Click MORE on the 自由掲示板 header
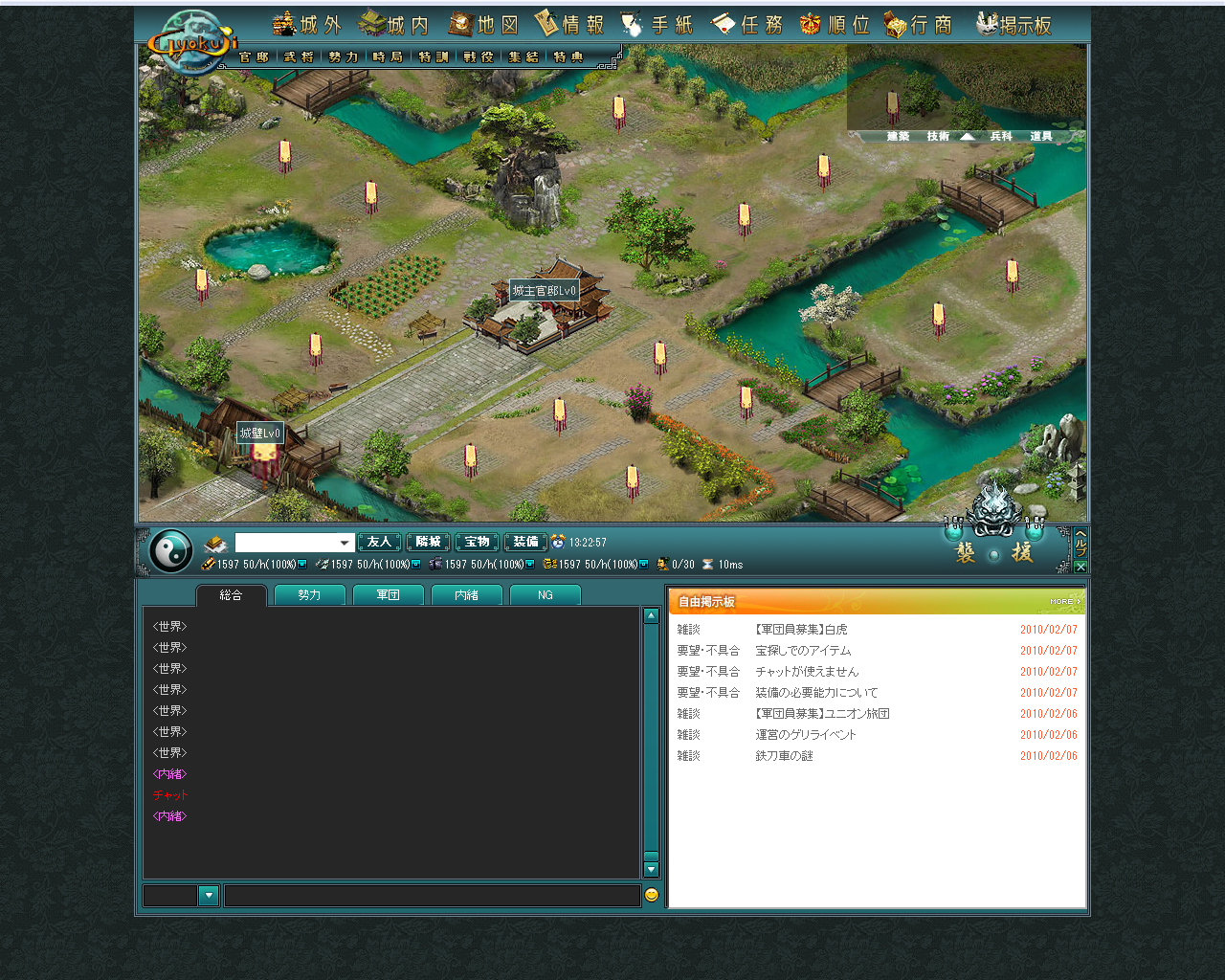The height and width of the screenshot is (980, 1225). (1064, 602)
